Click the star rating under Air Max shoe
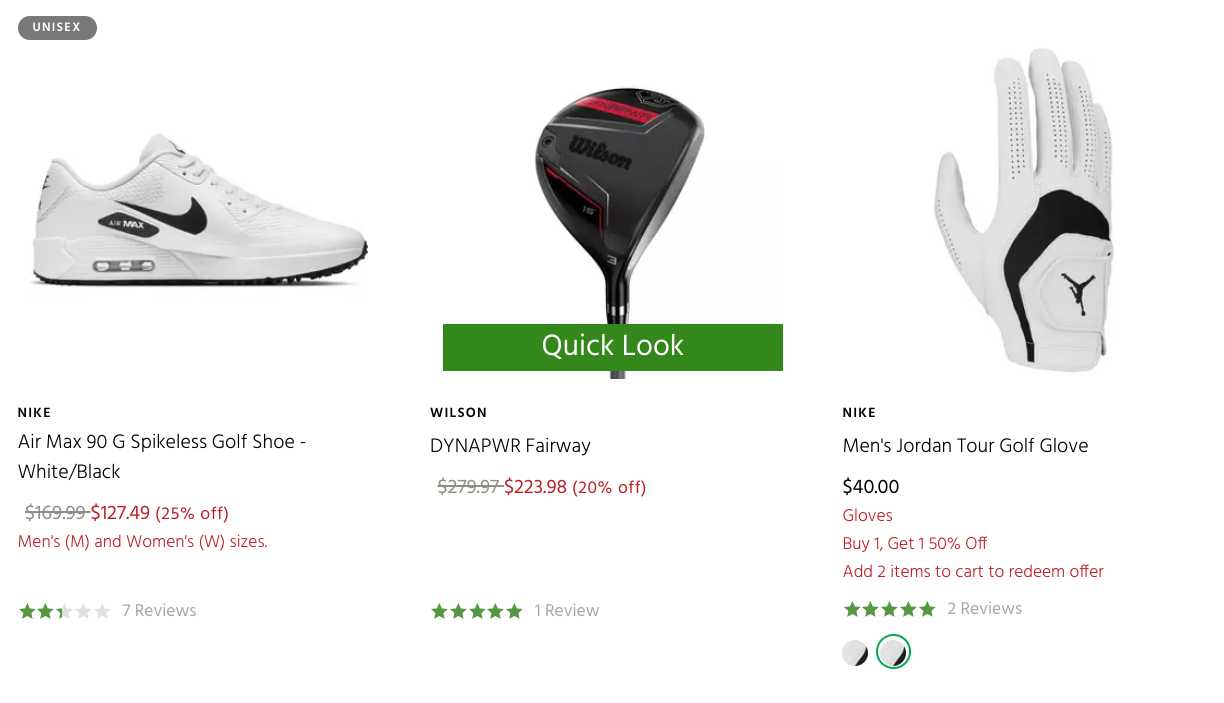This screenshot has height=703, width=1224. tap(64, 611)
